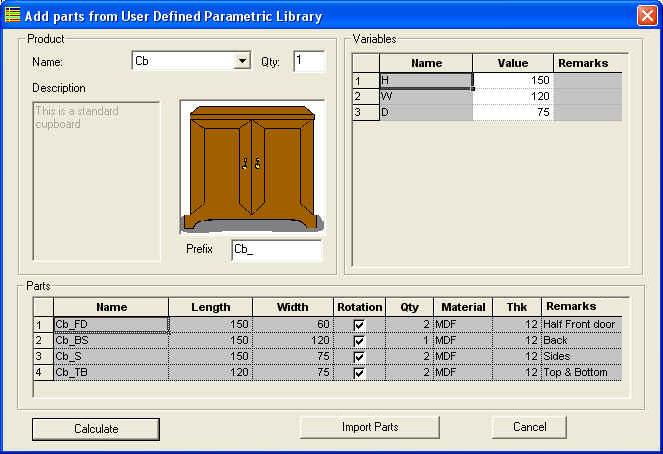This screenshot has height=454, width=663.
Task: Select the H variable value cell
Action: 512,80
